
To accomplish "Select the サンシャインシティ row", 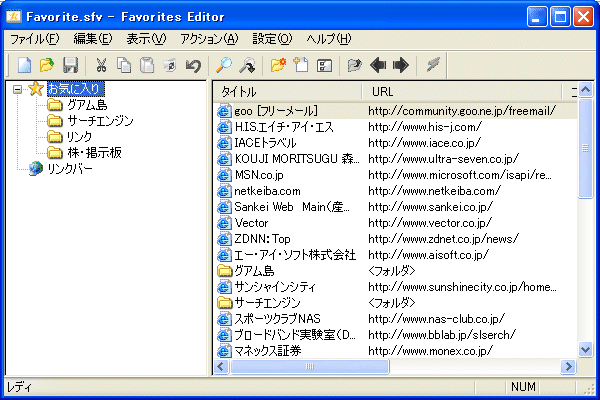I will [396, 287].
